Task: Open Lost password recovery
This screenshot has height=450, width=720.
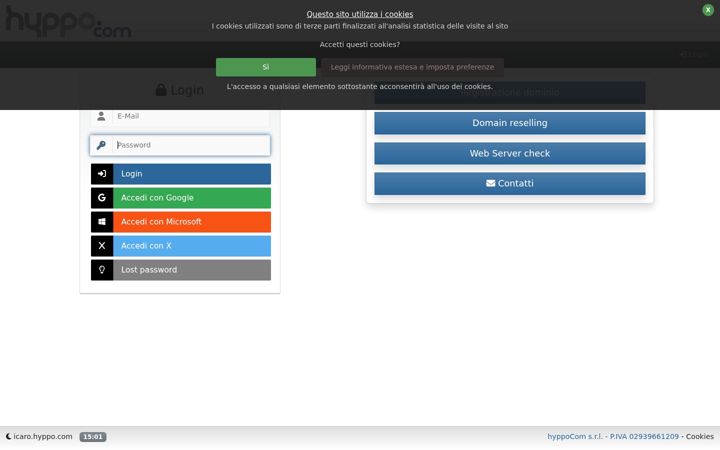Action: [181, 270]
